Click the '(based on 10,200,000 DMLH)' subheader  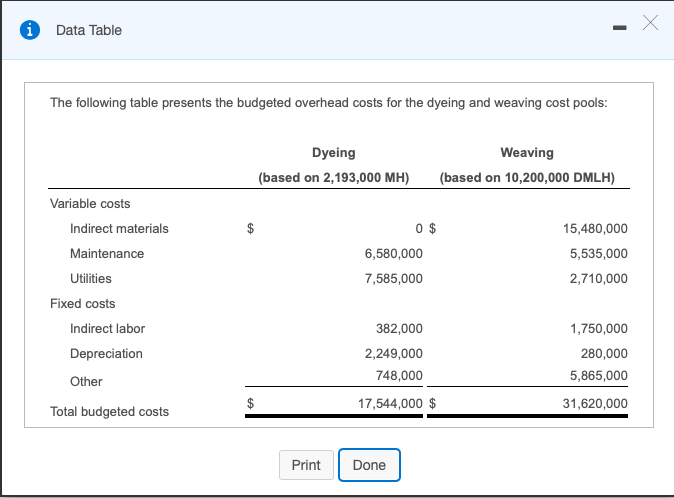527,177
